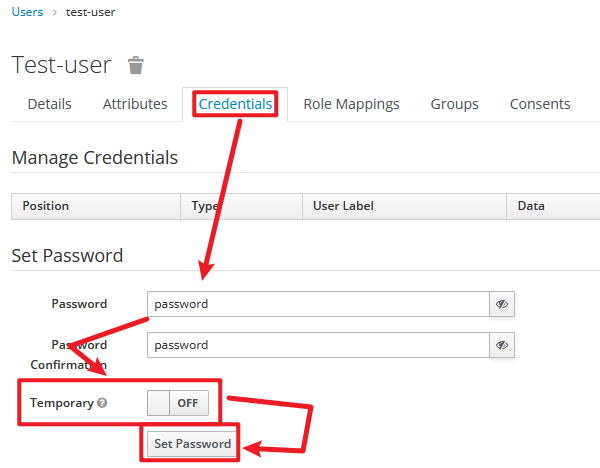Click the Type column header
The width and height of the screenshot is (600, 468).
[241, 206]
